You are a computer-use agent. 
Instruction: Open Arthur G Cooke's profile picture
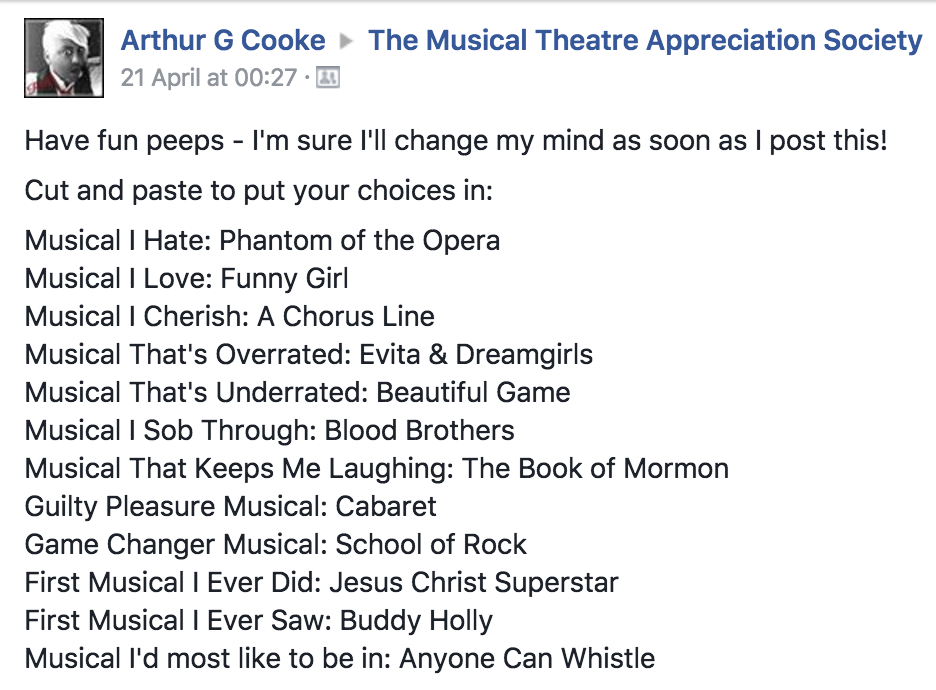click(x=64, y=58)
